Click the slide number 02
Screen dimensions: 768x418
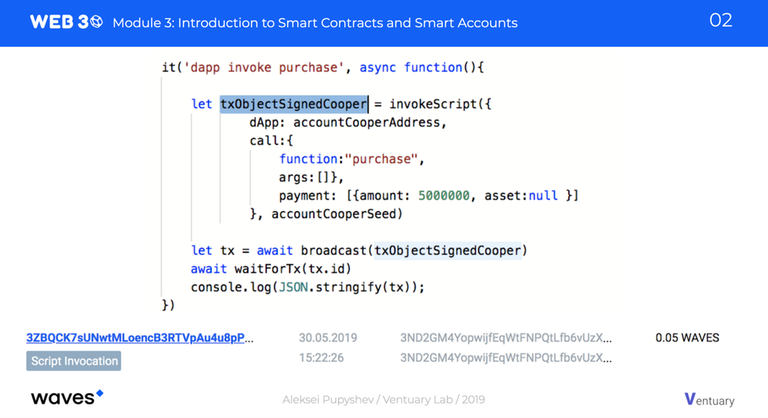(x=720, y=20)
